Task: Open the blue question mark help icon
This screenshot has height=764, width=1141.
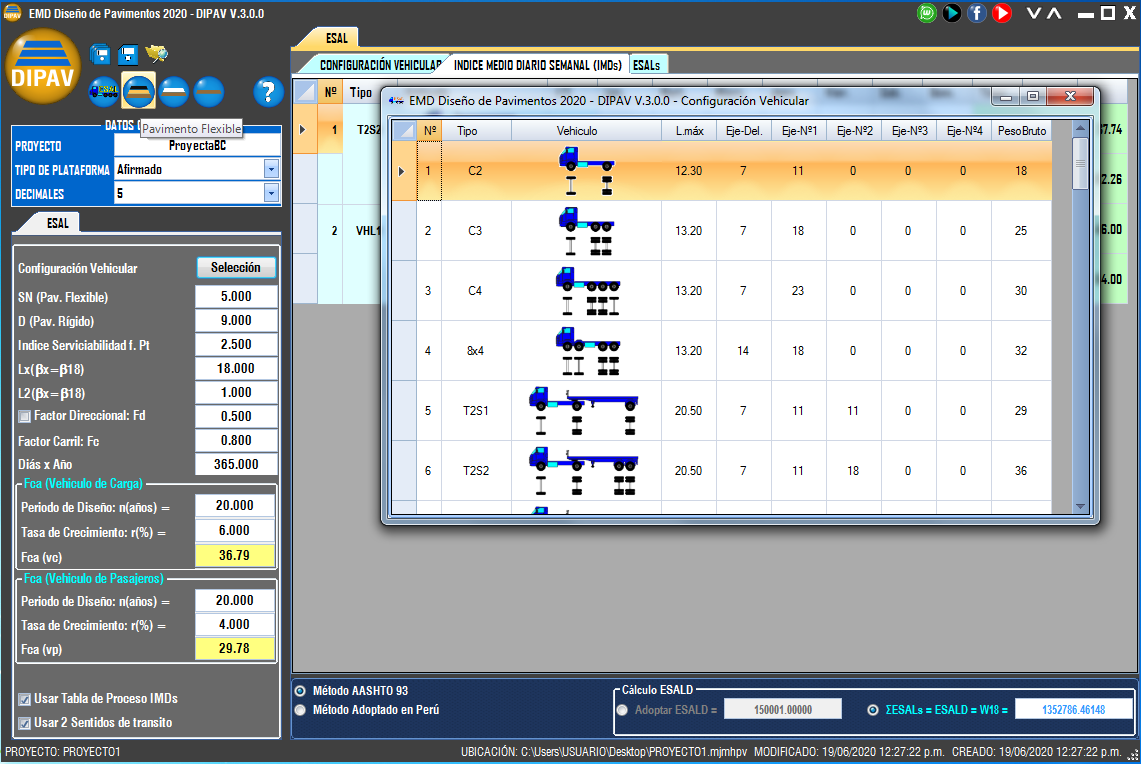Action: 267,92
